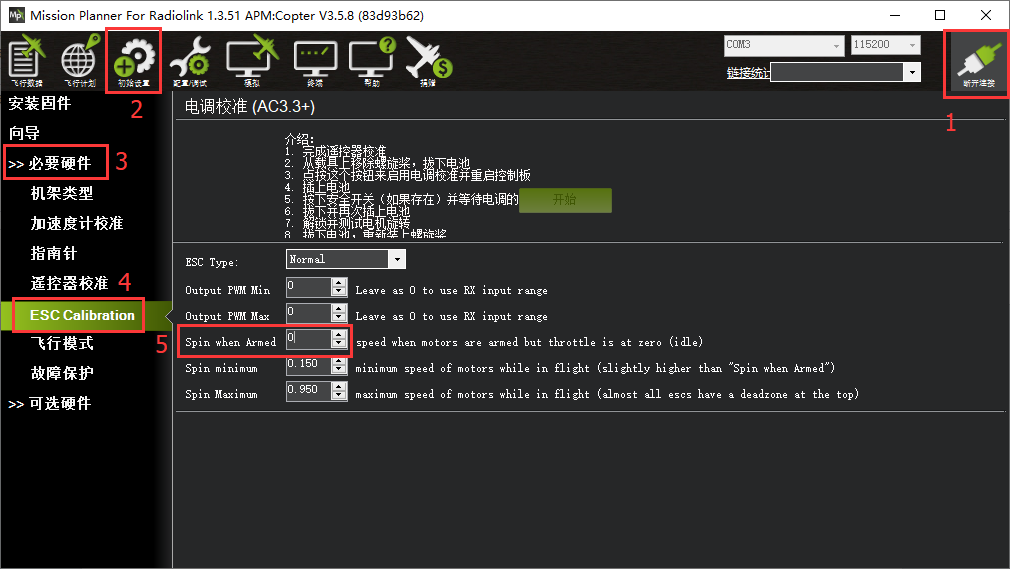This screenshot has height=569, width=1010.
Task: Click the Initial Setup (初始设置) gear icon
Action: coord(133,61)
